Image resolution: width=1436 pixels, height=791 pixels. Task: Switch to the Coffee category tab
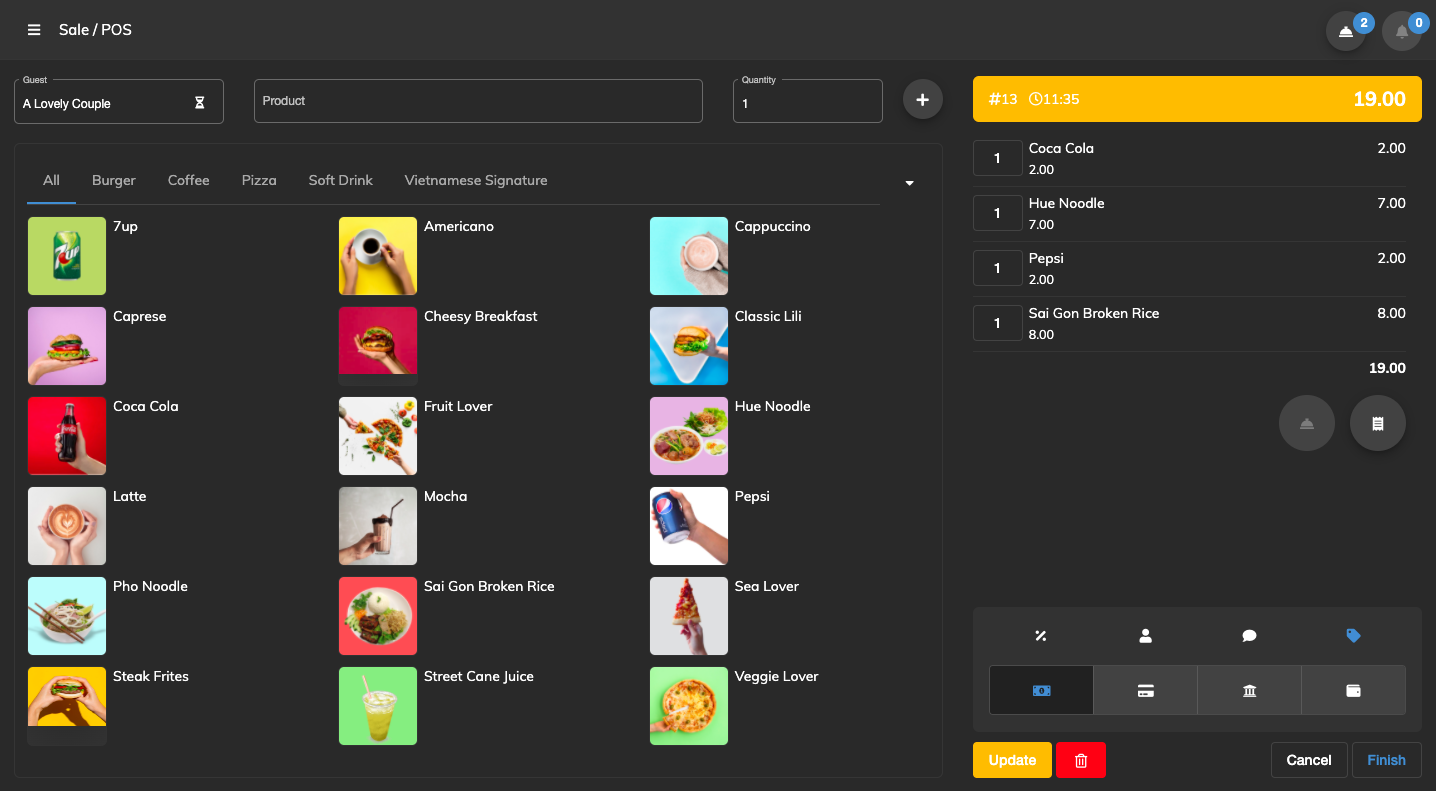188,180
